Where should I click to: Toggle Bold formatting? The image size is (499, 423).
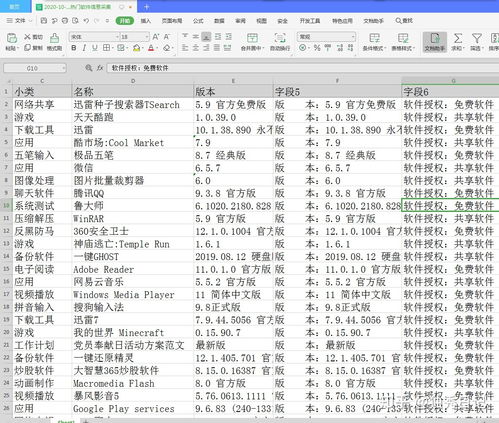pos(74,48)
